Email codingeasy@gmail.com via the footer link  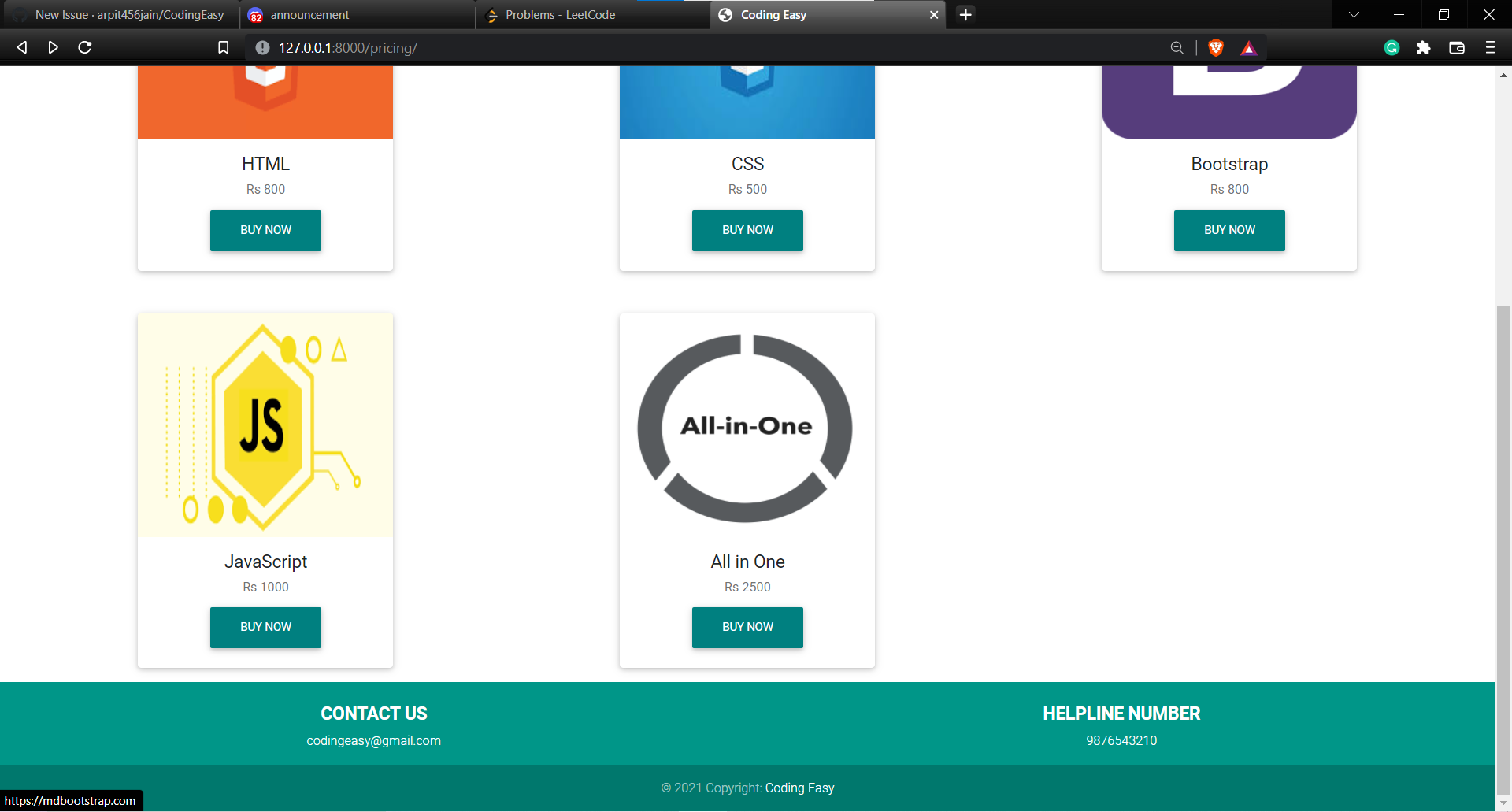(373, 740)
